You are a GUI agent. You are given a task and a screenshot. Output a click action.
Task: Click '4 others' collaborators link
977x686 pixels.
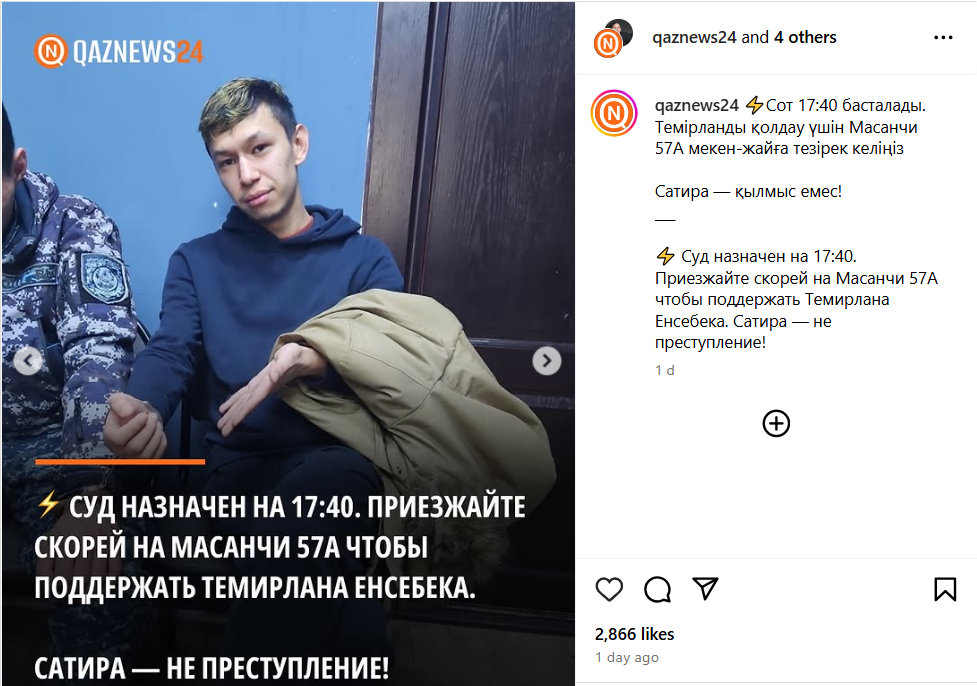[x=805, y=37]
